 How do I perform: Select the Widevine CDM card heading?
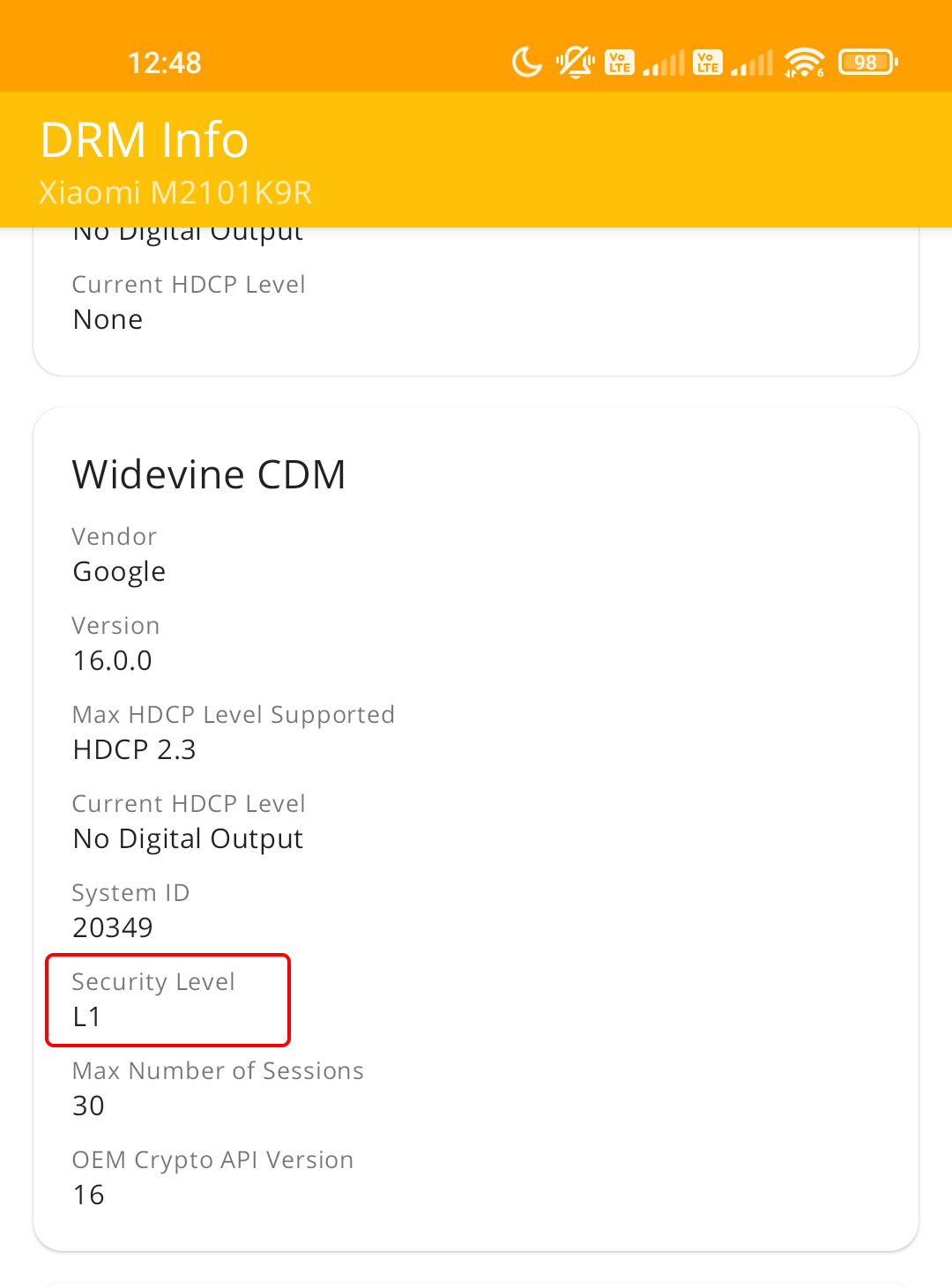tap(209, 474)
